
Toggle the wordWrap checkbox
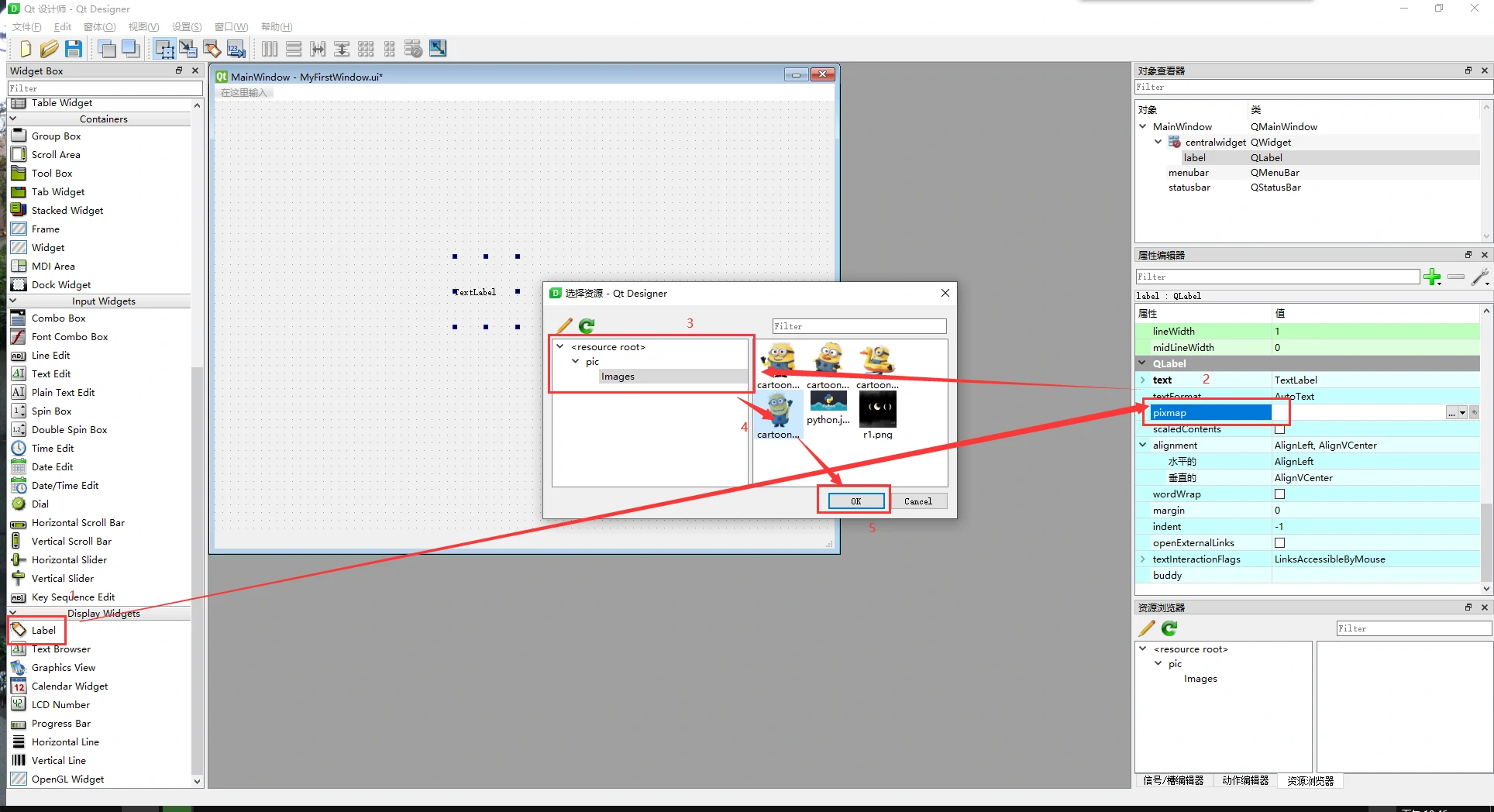(x=1279, y=494)
